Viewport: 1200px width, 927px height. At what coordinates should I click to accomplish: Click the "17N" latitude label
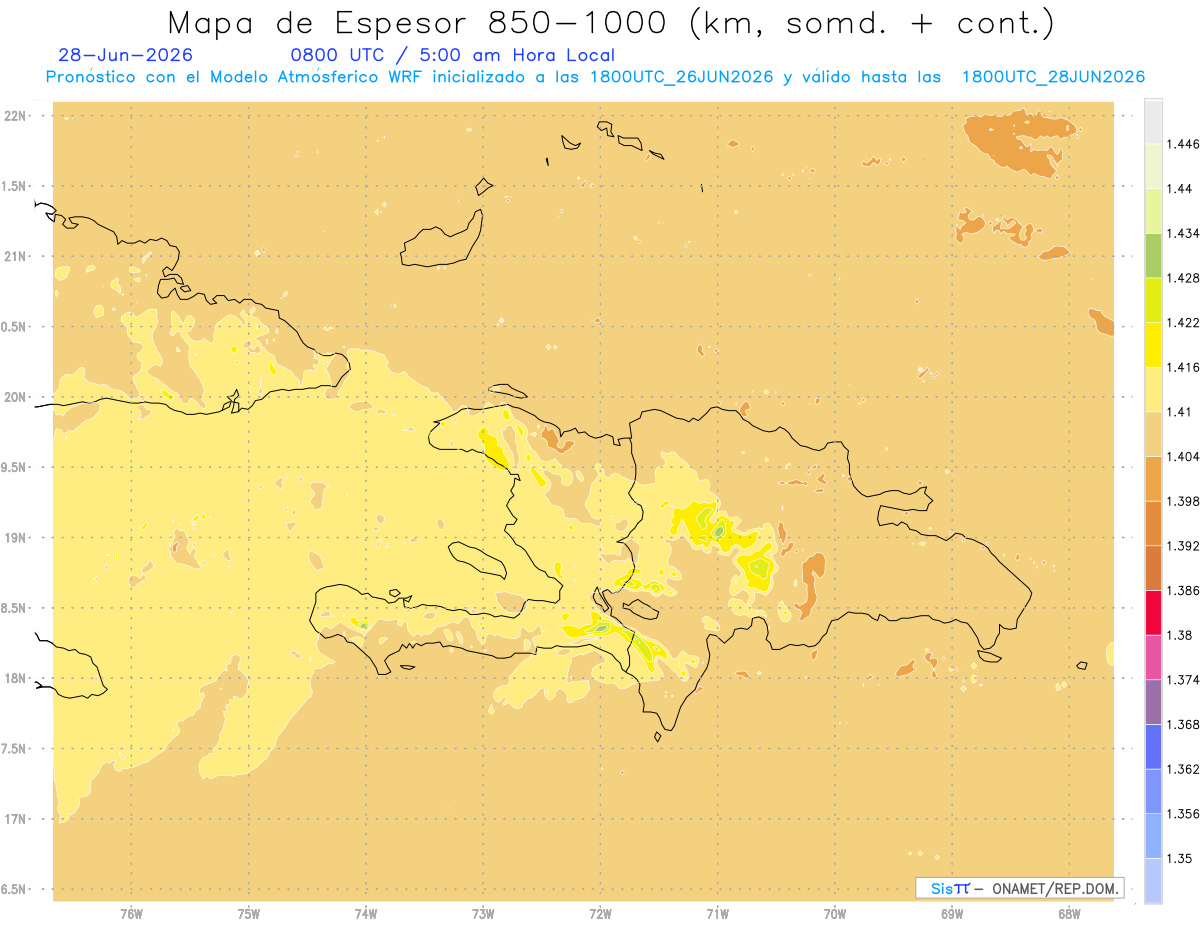pos(15,819)
